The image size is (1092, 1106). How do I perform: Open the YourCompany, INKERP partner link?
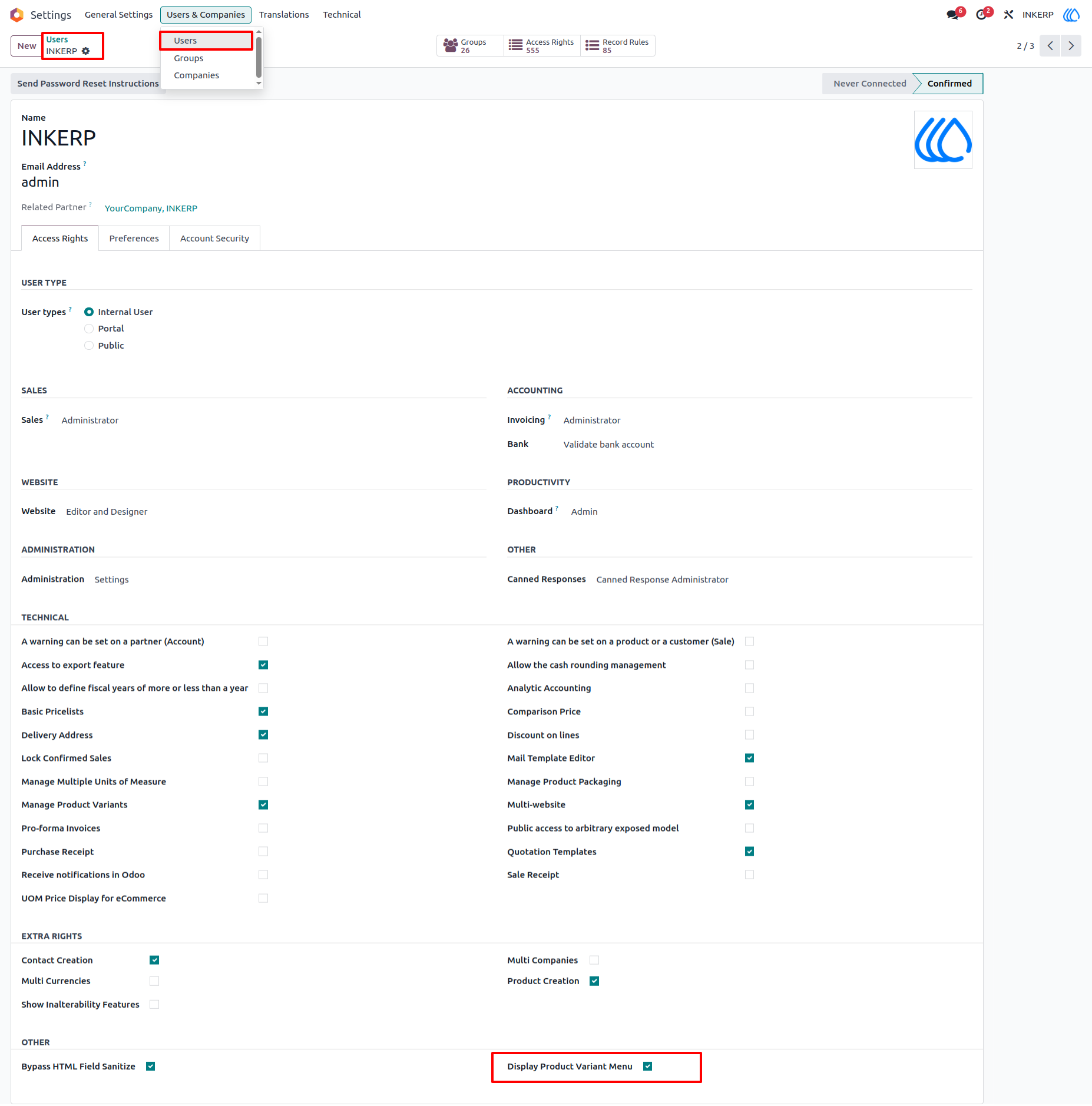pyautogui.click(x=151, y=208)
